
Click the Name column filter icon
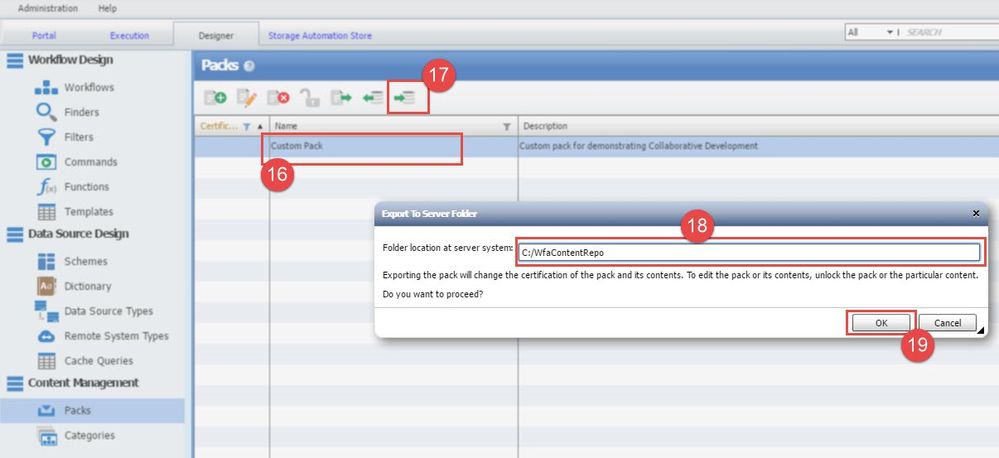pyautogui.click(x=507, y=127)
